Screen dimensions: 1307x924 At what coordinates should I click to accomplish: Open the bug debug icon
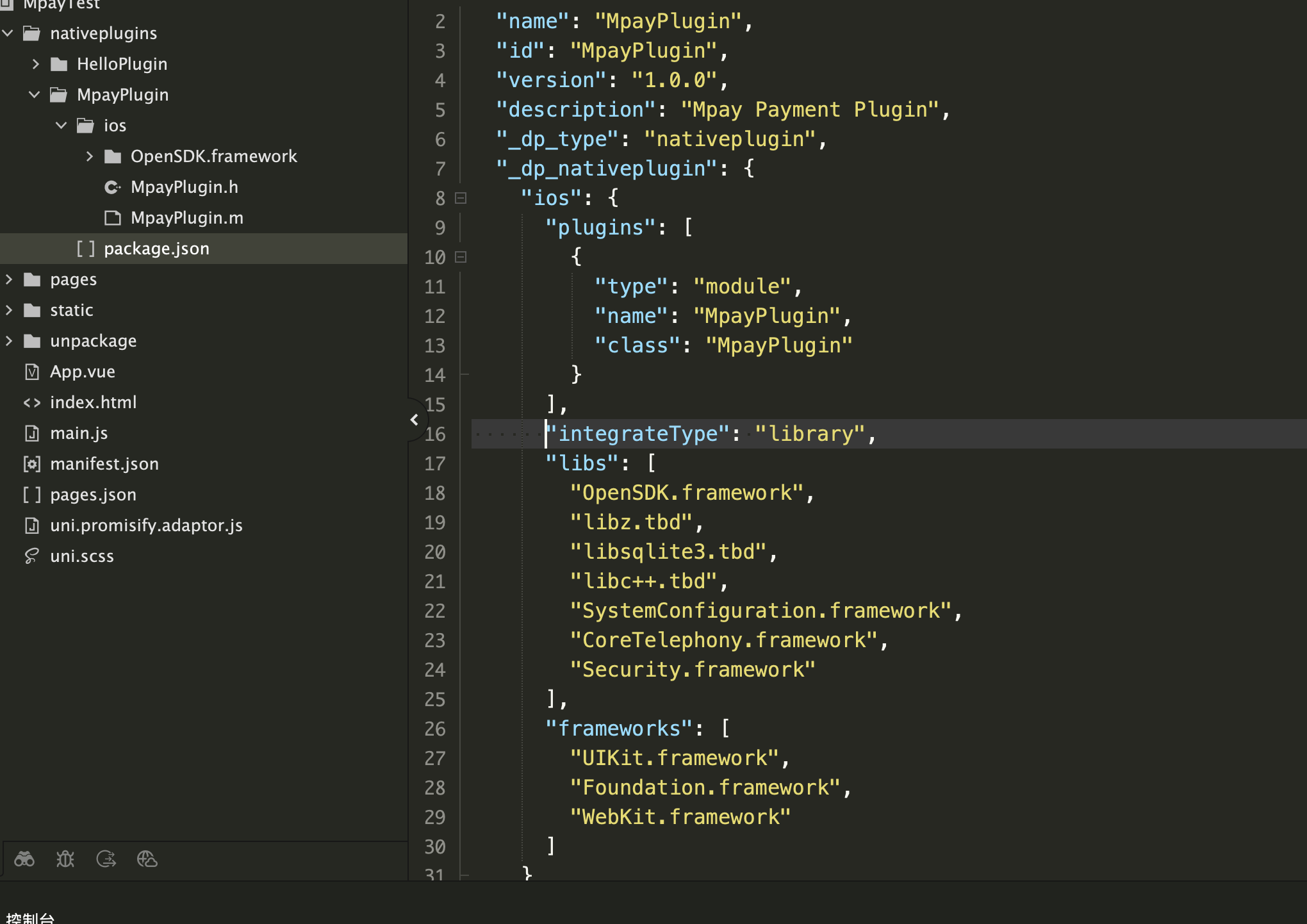(x=65, y=859)
